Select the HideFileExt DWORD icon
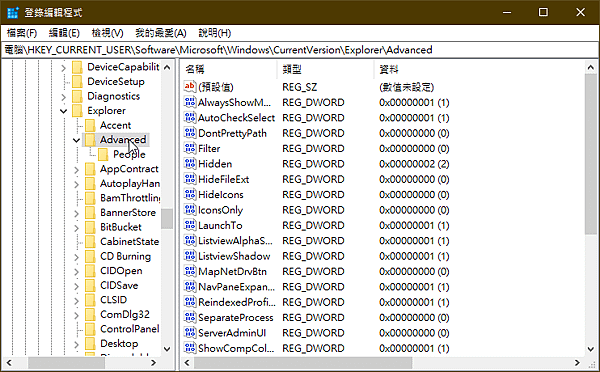The height and width of the screenshot is (372, 600). tap(190, 179)
